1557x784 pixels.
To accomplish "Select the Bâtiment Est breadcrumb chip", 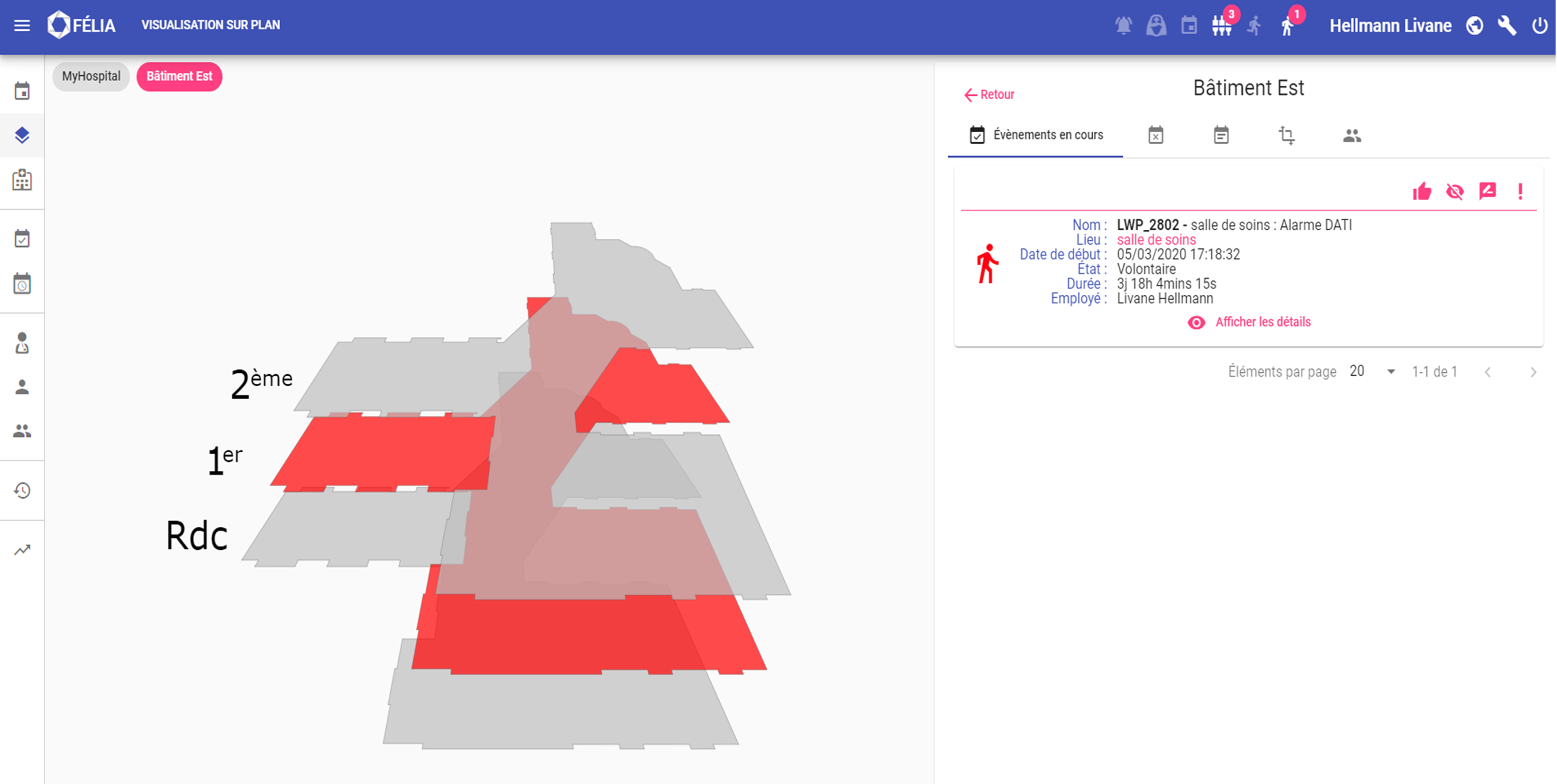I will pos(179,77).
